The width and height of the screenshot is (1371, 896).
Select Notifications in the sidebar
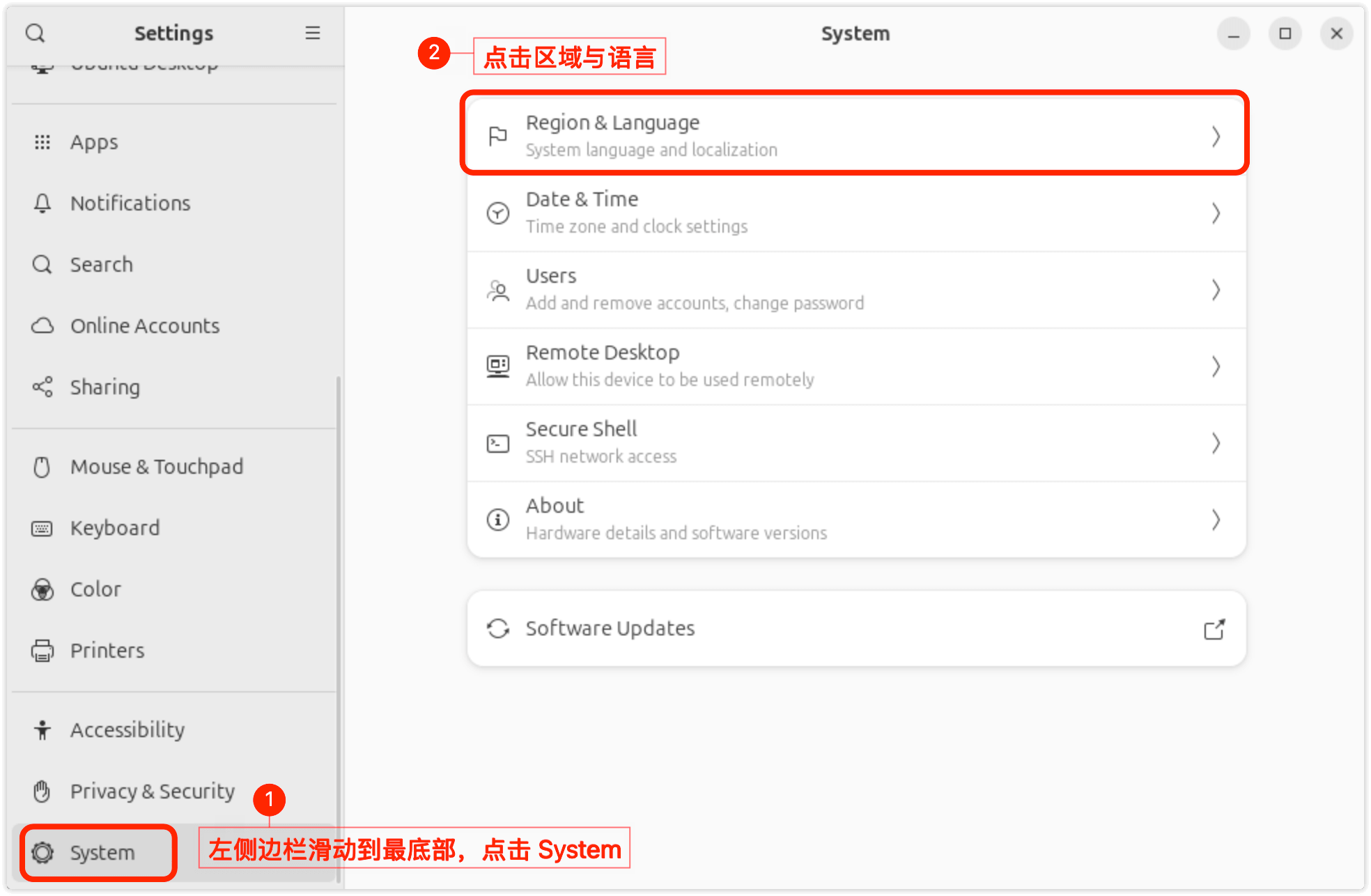click(x=130, y=203)
